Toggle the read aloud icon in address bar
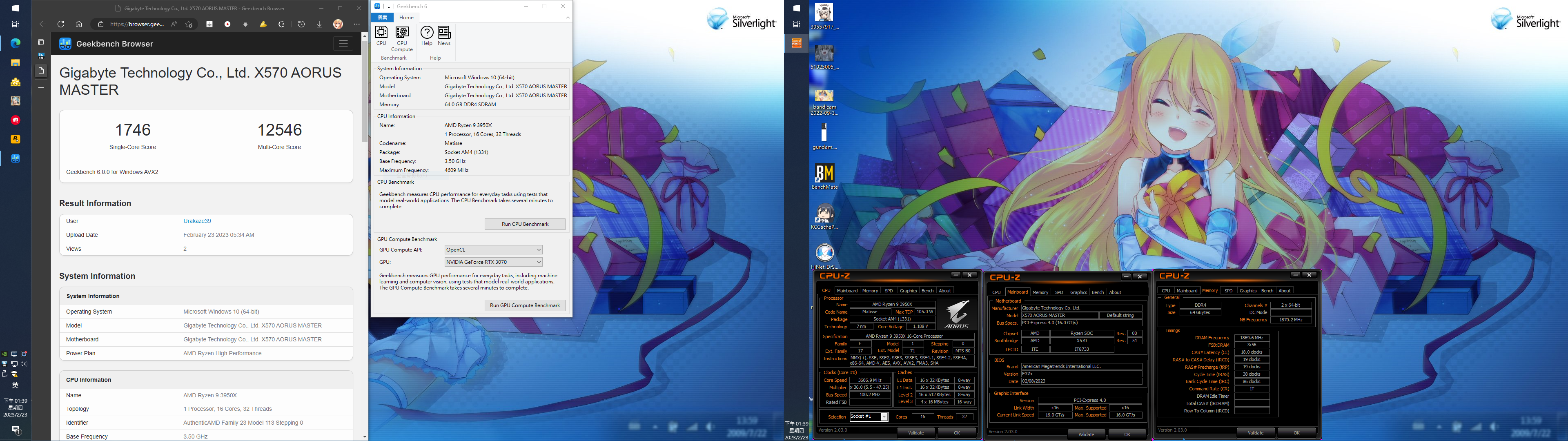The image size is (1568, 441). [x=174, y=24]
